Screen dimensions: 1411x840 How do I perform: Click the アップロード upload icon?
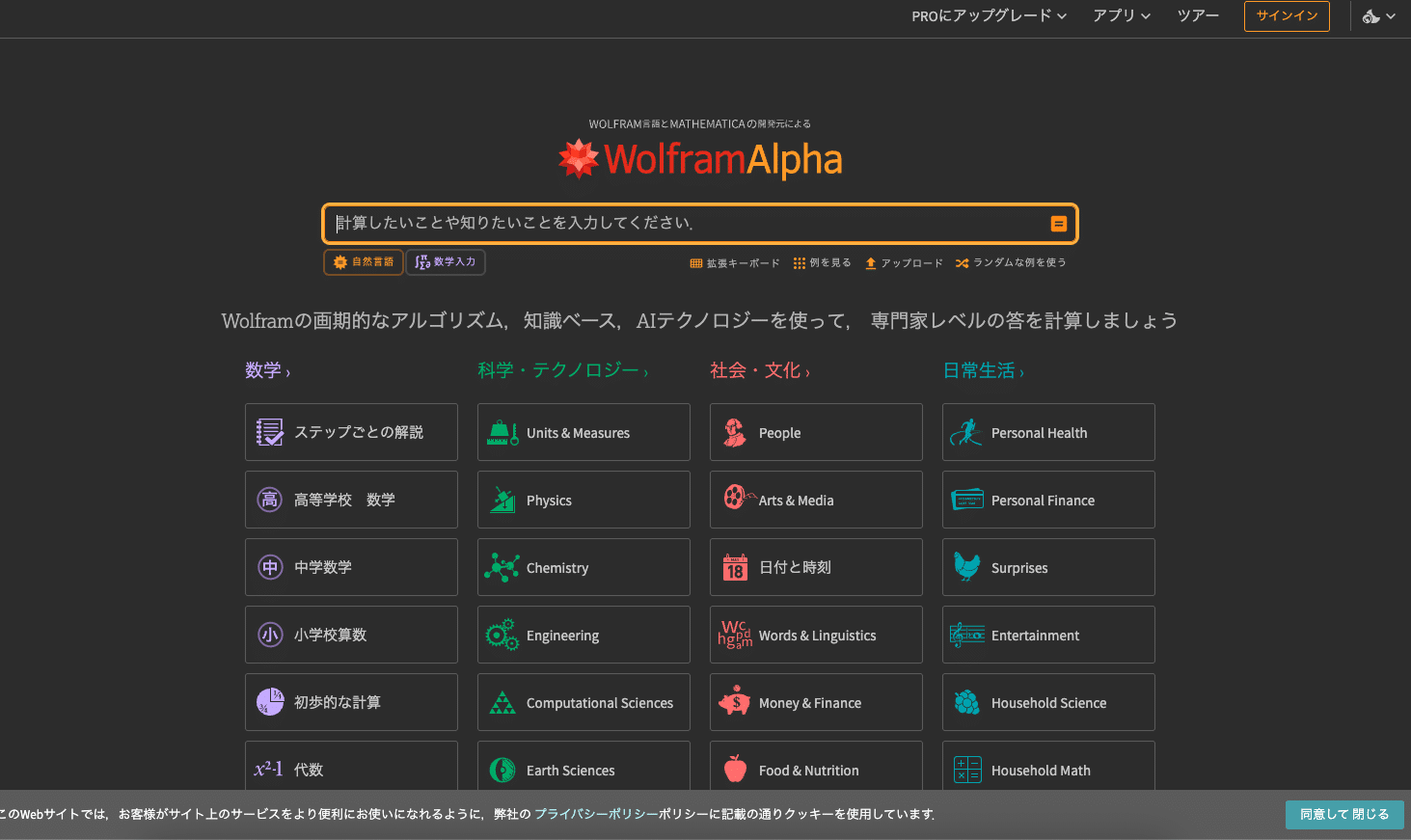click(x=870, y=262)
